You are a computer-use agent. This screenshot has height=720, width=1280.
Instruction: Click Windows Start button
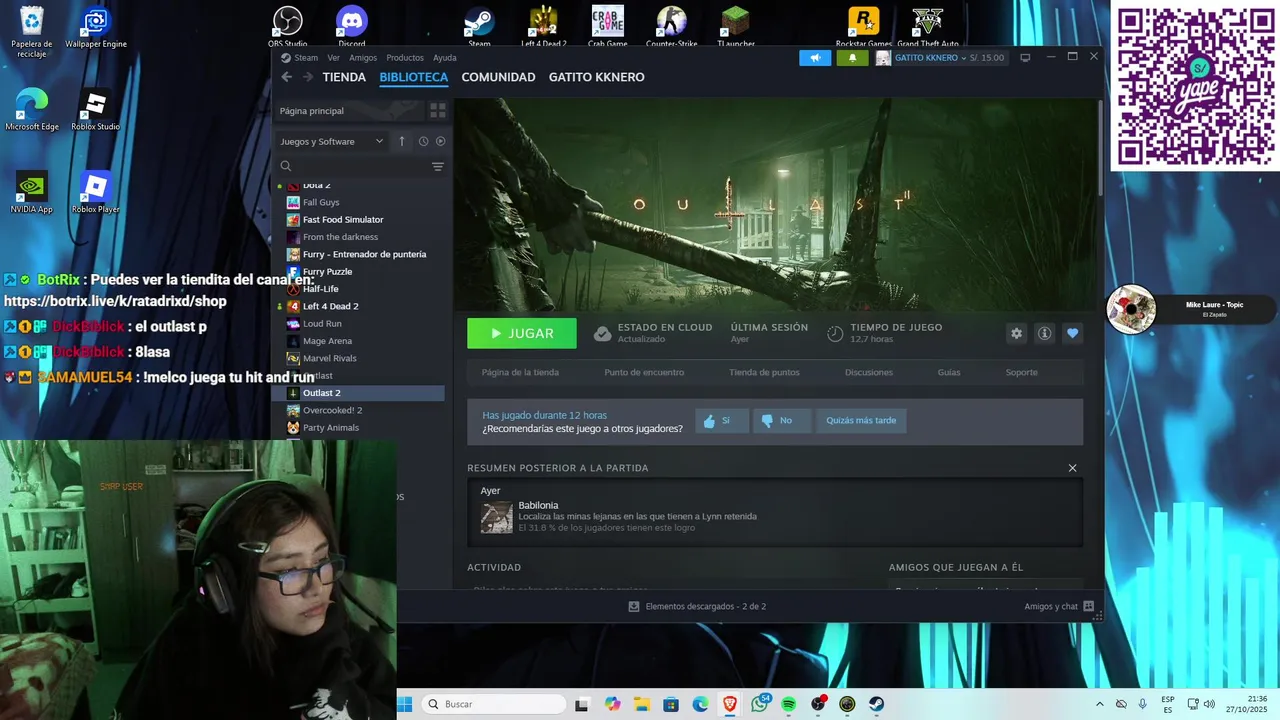pos(405,704)
